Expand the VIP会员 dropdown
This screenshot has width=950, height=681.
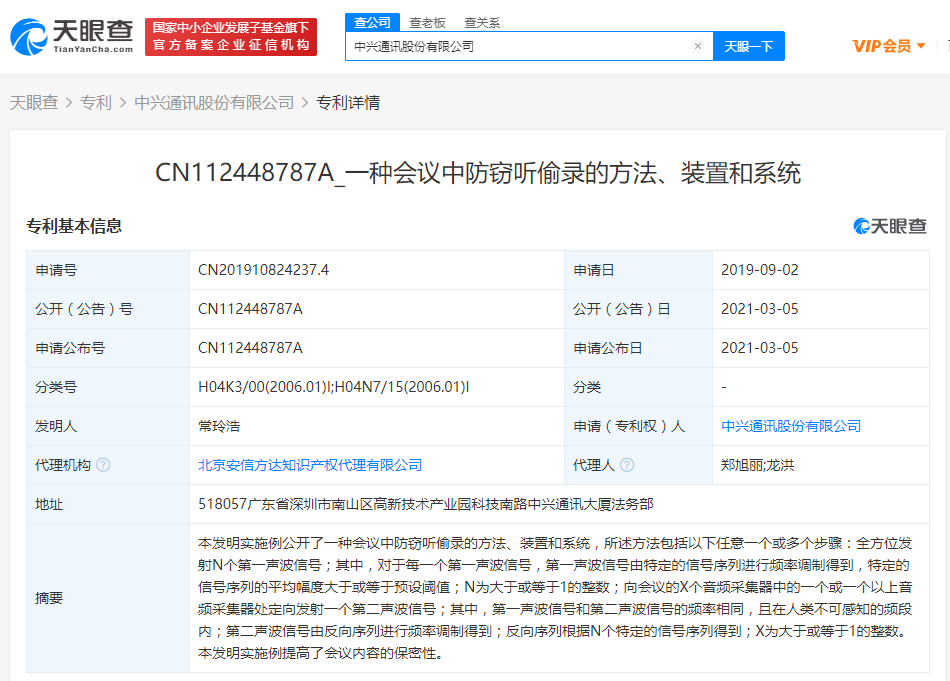click(x=889, y=46)
